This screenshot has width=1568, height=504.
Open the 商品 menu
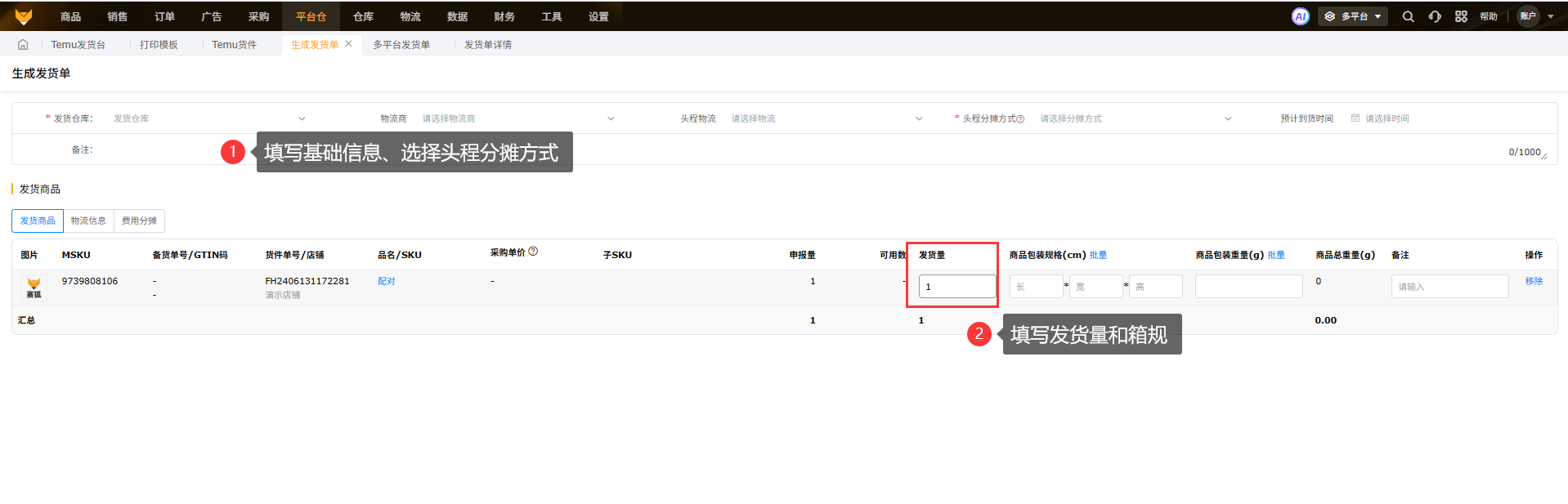point(70,16)
